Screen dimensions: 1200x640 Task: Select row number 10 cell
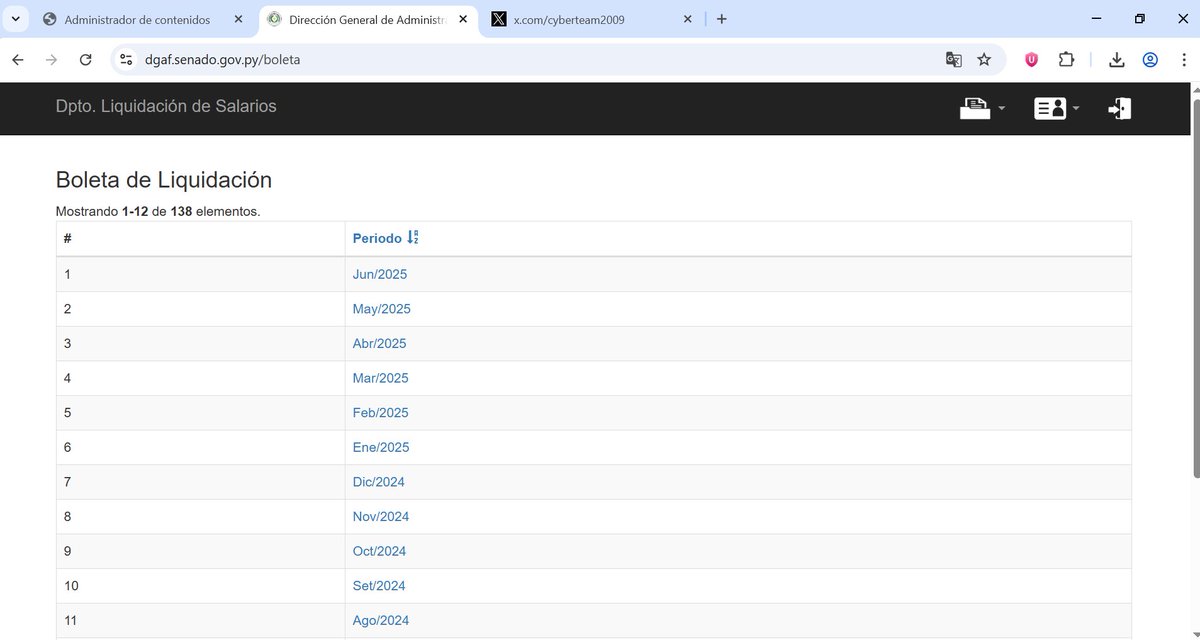pyautogui.click(x=201, y=586)
